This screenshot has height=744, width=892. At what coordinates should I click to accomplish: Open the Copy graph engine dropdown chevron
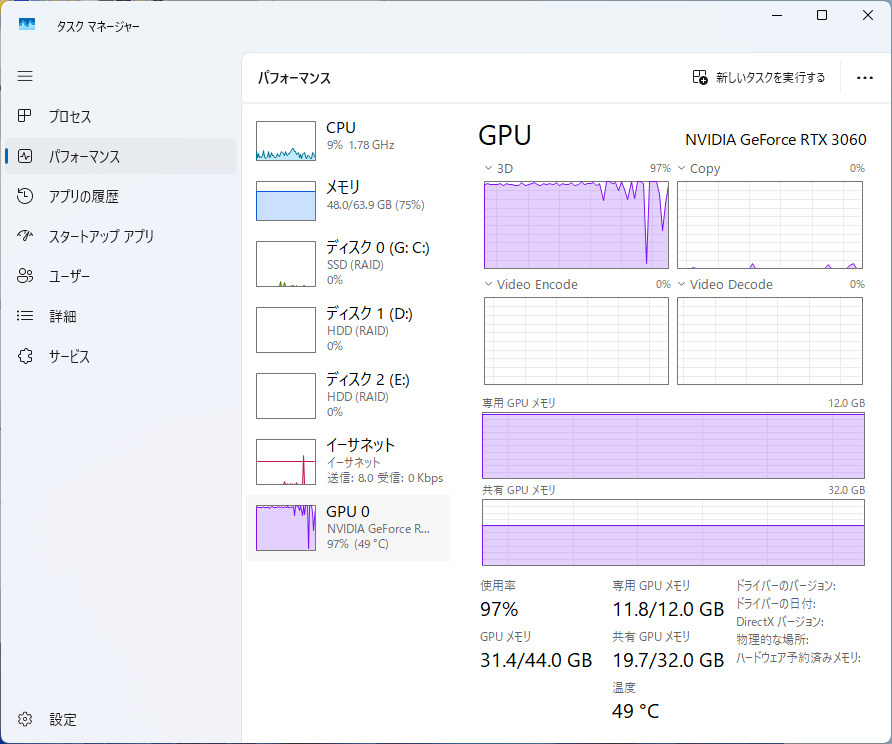(682, 168)
